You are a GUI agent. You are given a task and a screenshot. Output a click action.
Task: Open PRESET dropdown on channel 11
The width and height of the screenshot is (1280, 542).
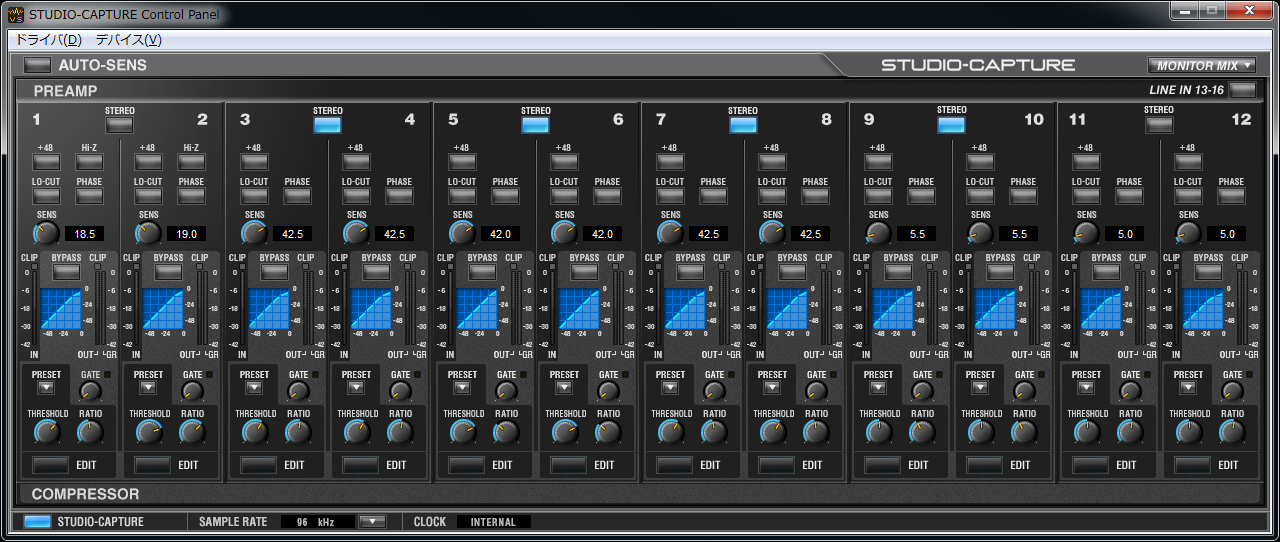coord(1086,388)
